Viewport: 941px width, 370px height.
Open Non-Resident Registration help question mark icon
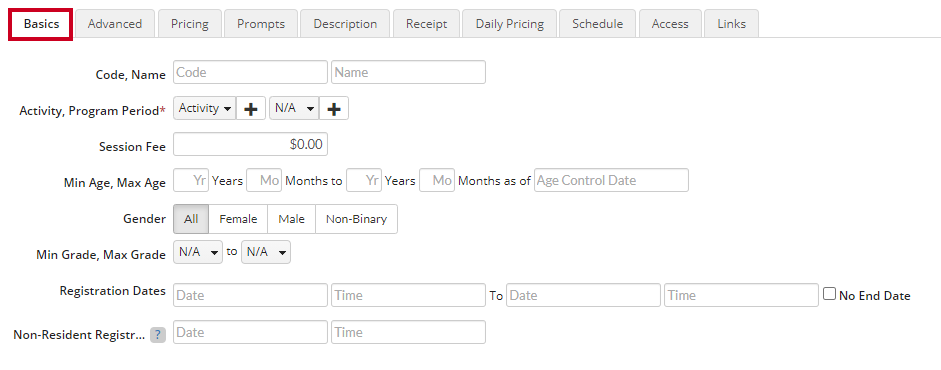tap(158, 335)
